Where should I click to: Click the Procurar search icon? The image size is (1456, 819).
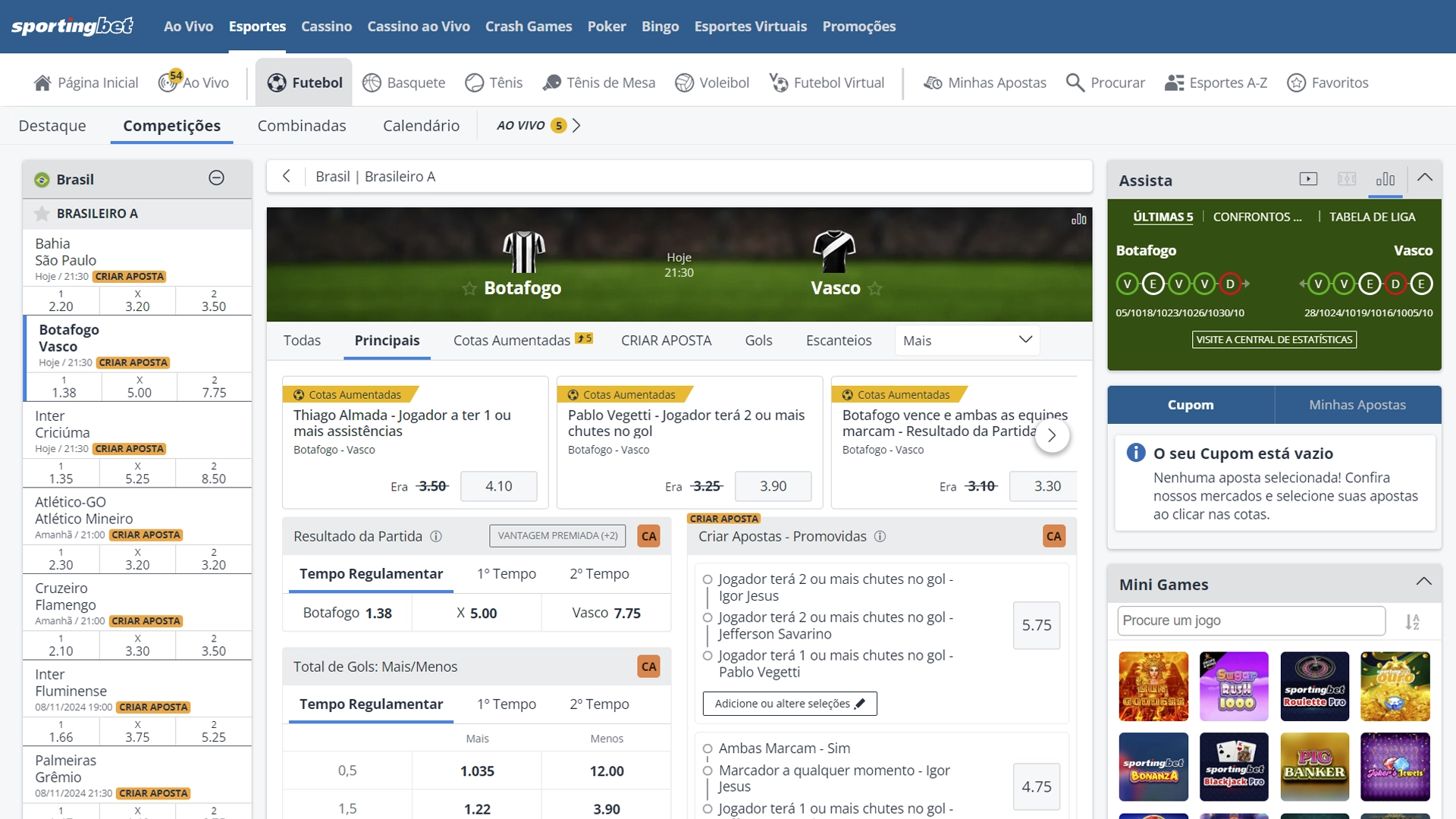pos(1076,82)
